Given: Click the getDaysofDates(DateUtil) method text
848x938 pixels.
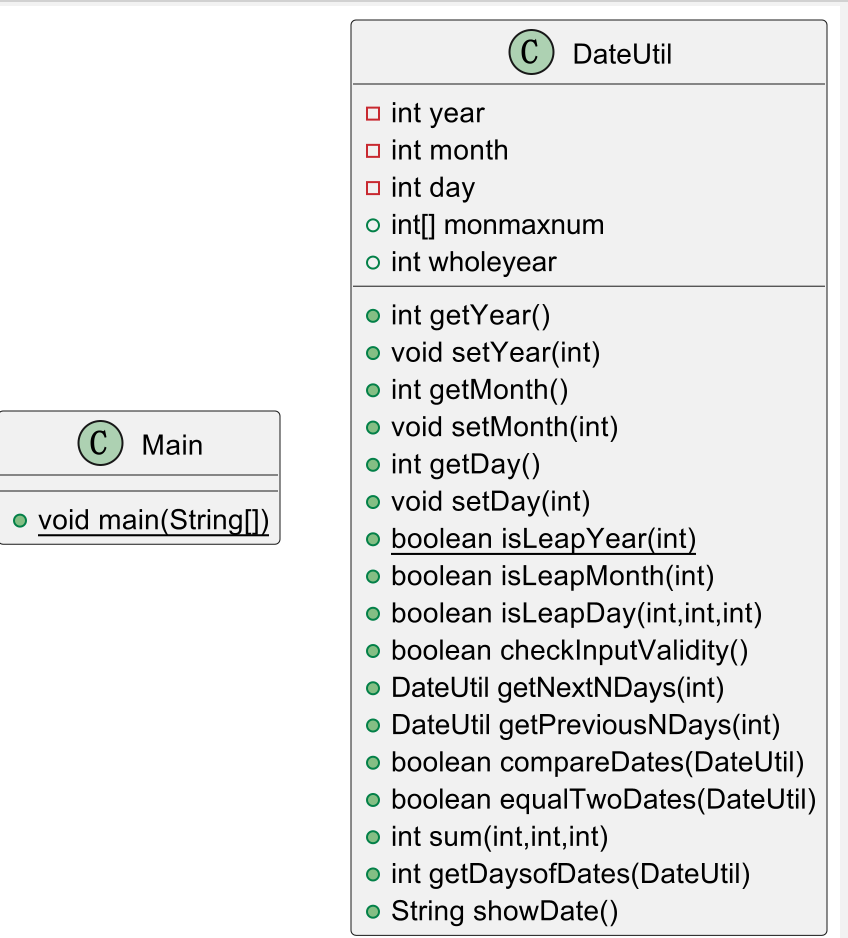Looking at the screenshot, I should [x=570, y=875].
